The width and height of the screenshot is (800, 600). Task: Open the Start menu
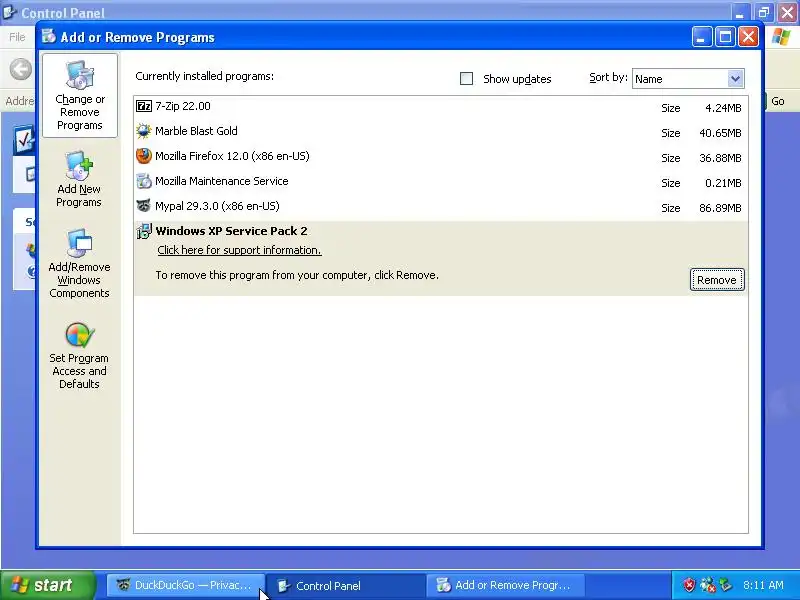[48, 585]
